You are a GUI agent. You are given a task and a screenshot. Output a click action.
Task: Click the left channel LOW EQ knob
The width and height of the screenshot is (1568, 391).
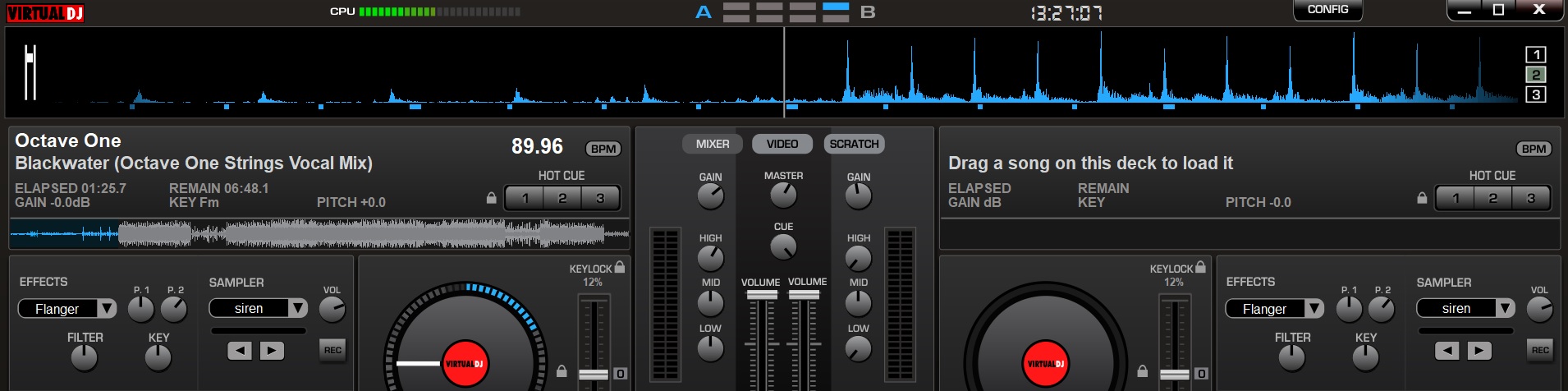710,348
